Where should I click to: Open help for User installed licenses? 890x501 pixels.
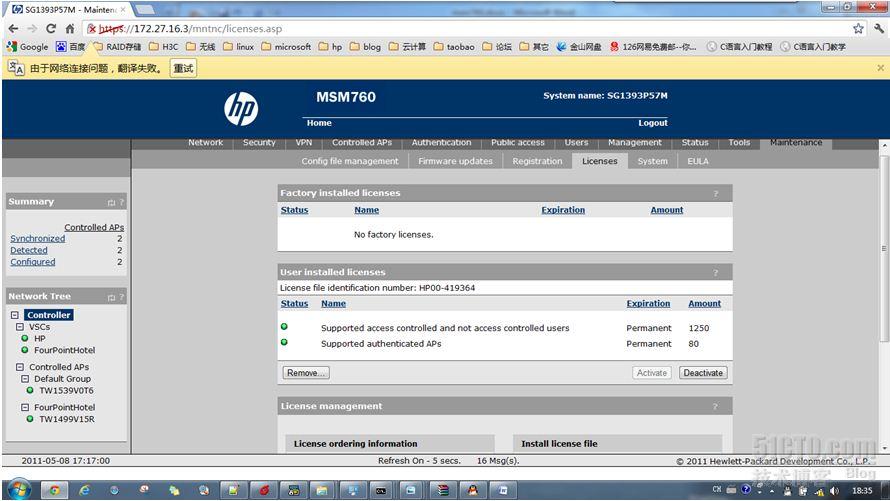point(716,272)
